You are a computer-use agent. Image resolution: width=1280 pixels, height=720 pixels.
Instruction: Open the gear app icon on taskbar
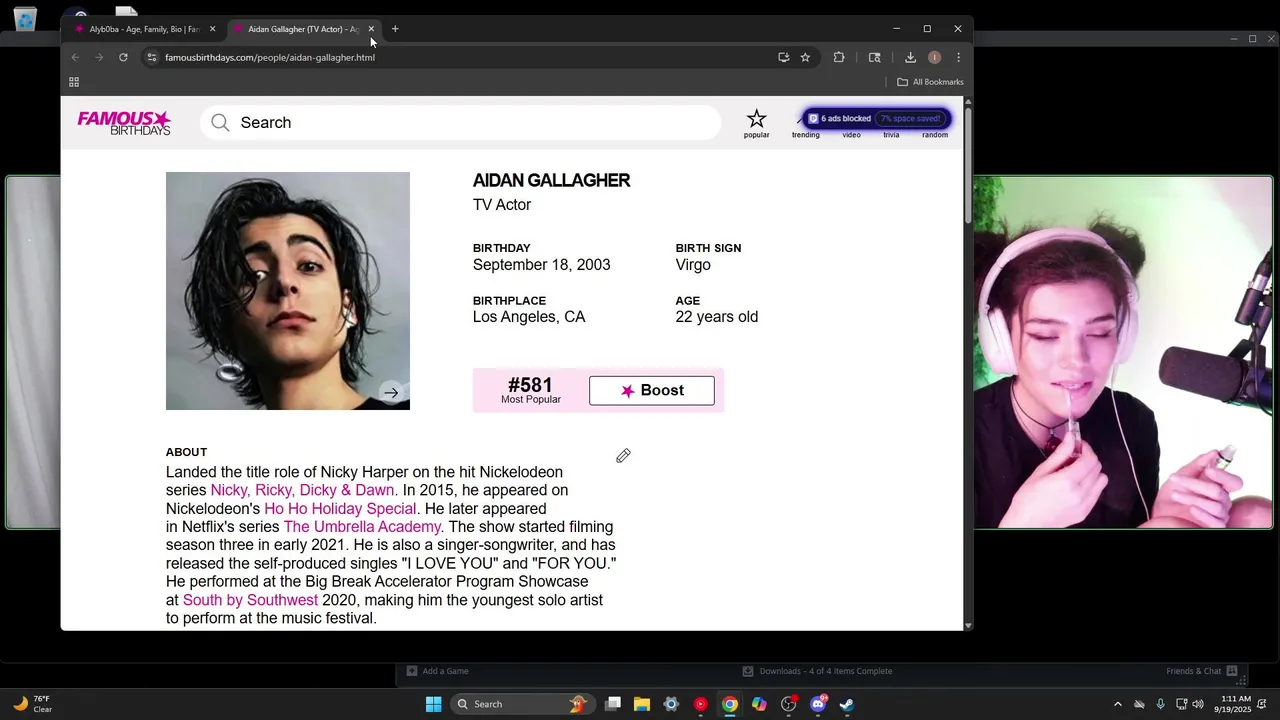tap(671, 704)
